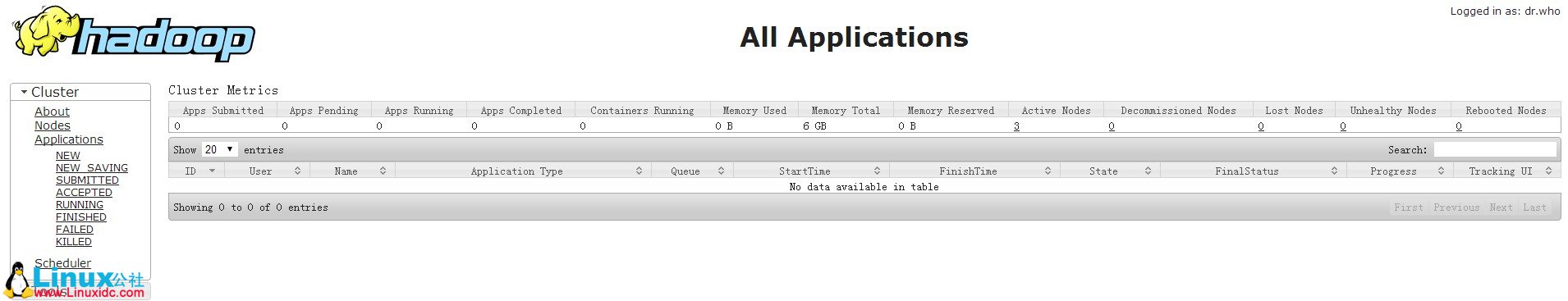Go to Next page of table

tap(1501, 208)
